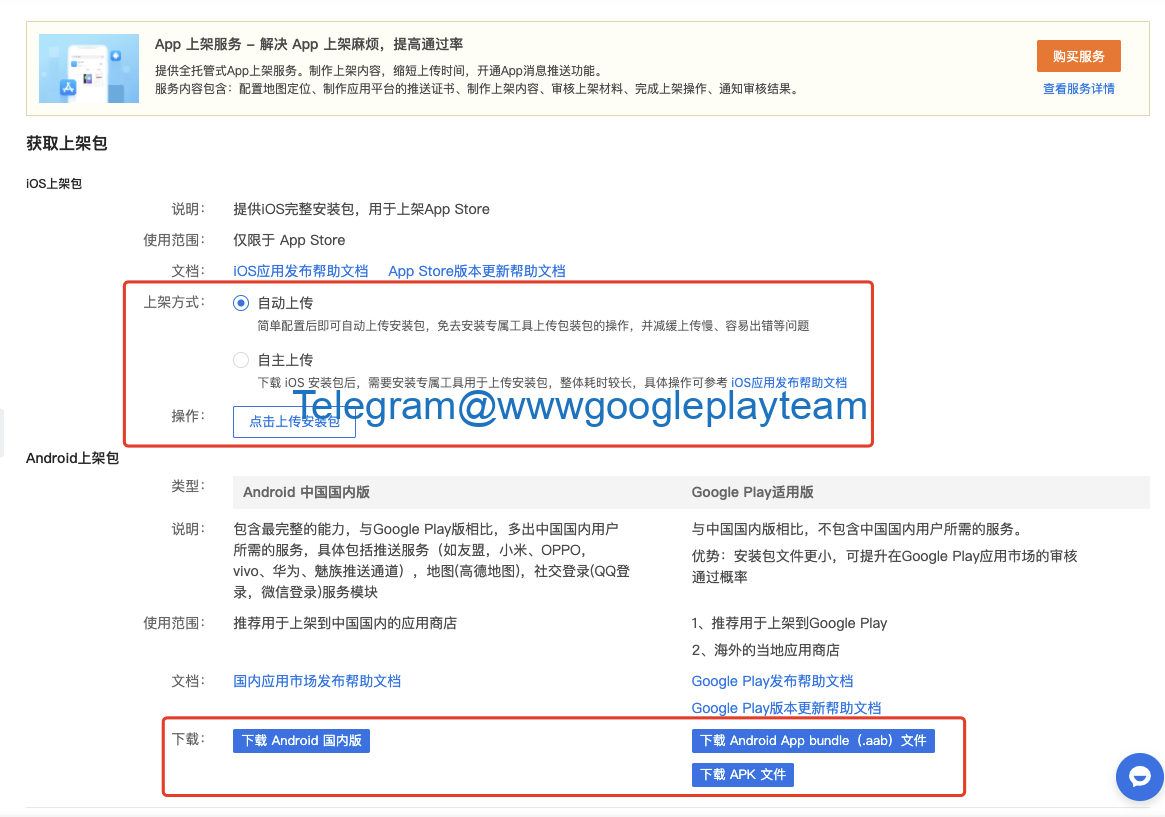This screenshot has width=1165, height=817.
Task: Click the 上架方式 label
Action: click(174, 302)
